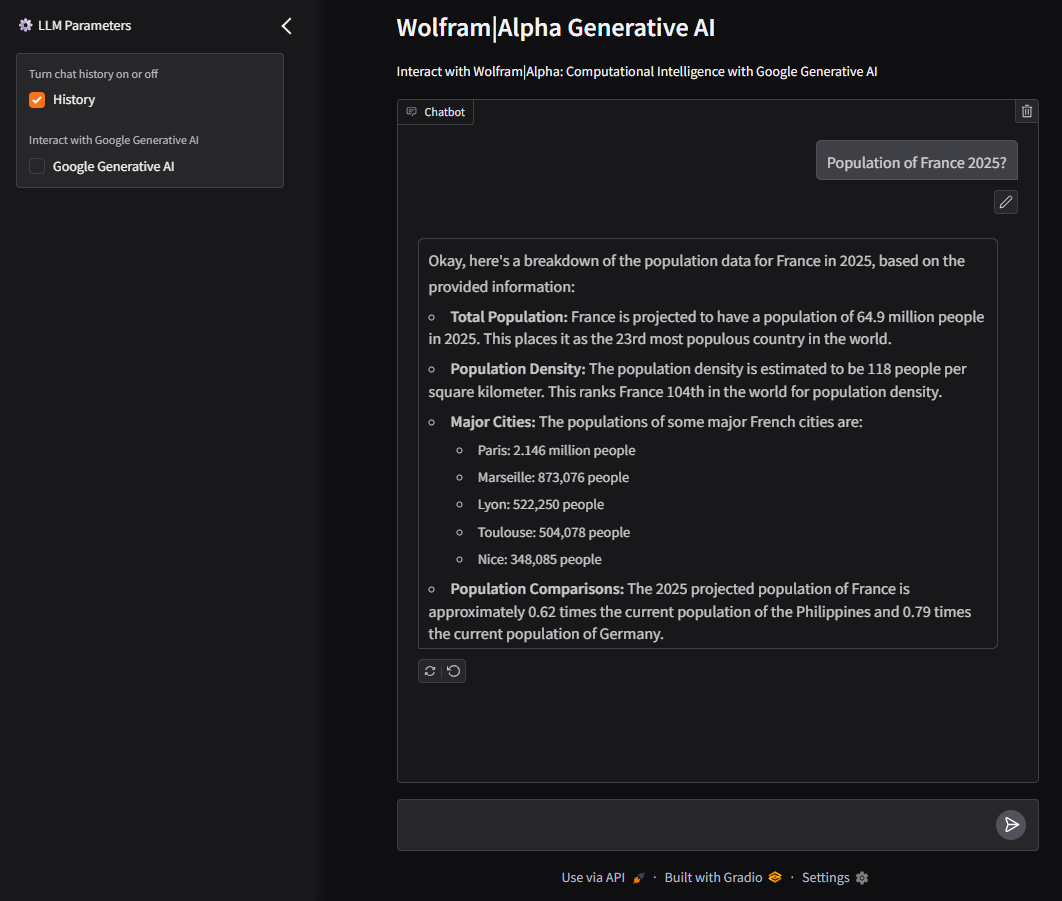Click the retry icon below the response
This screenshot has height=901, width=1062.
click(x=430, y=671)
